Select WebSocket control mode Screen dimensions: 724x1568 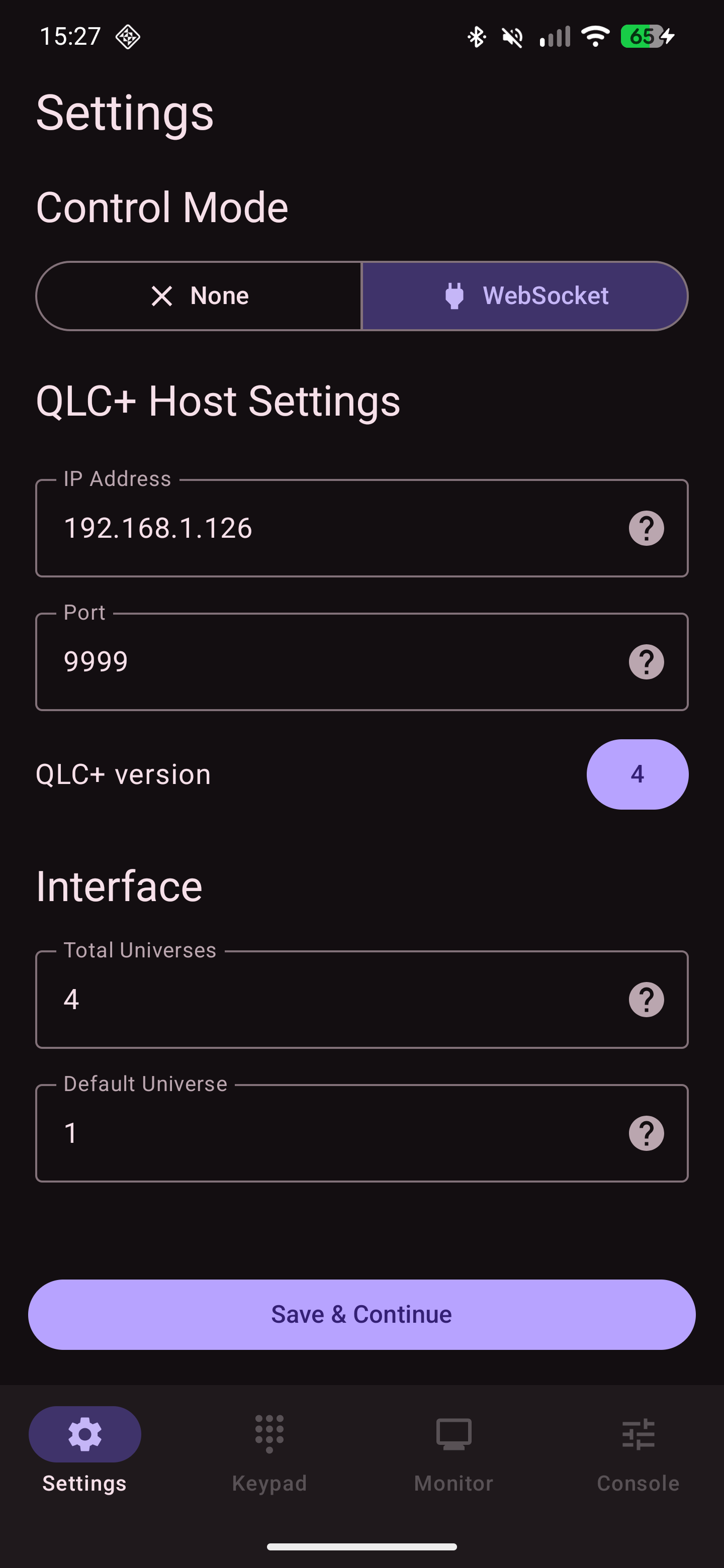tap(525, 296)
